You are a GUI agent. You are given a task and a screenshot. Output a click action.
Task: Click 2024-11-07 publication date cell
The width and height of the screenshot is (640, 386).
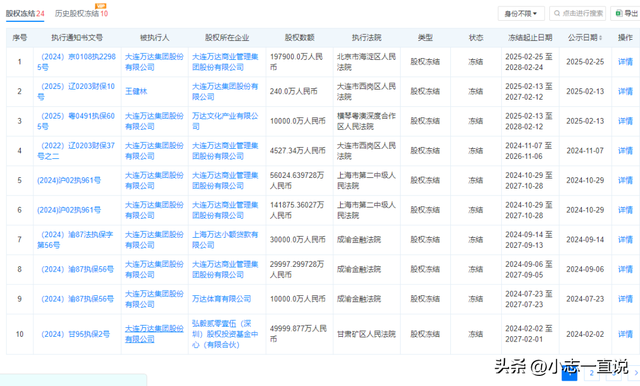[585, 151]
